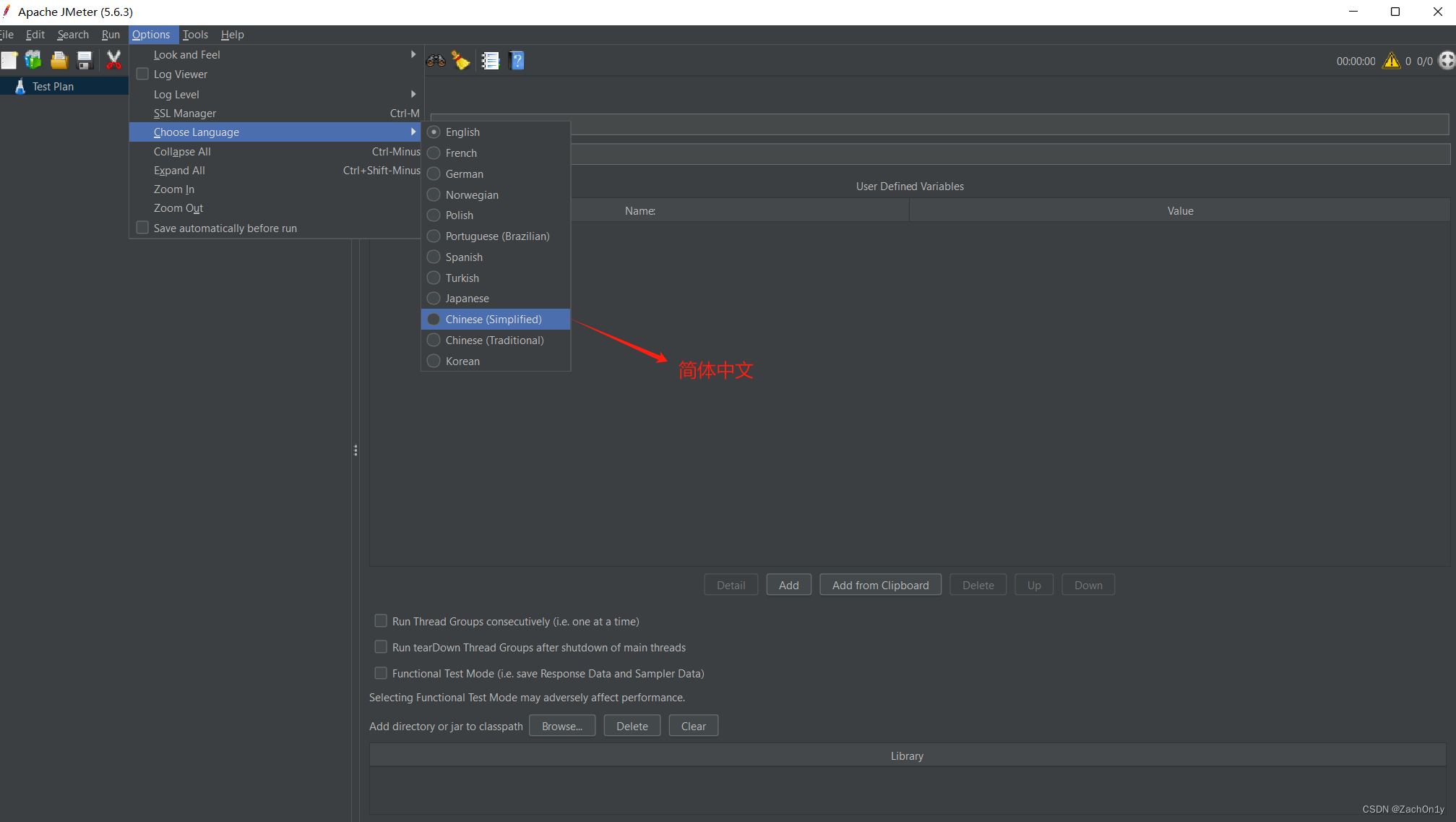Click the Clear classpath button
The height and width of the screenshot is (822, 1456).
click(x=694, y=726)
